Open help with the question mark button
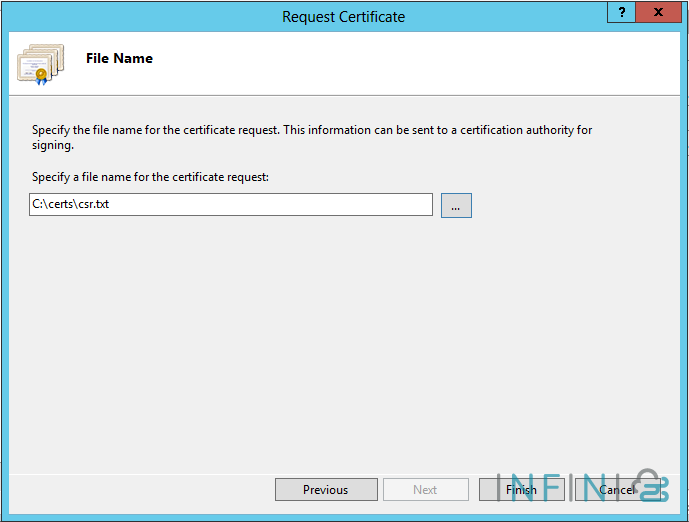The image size is (689, 522). 622,12
